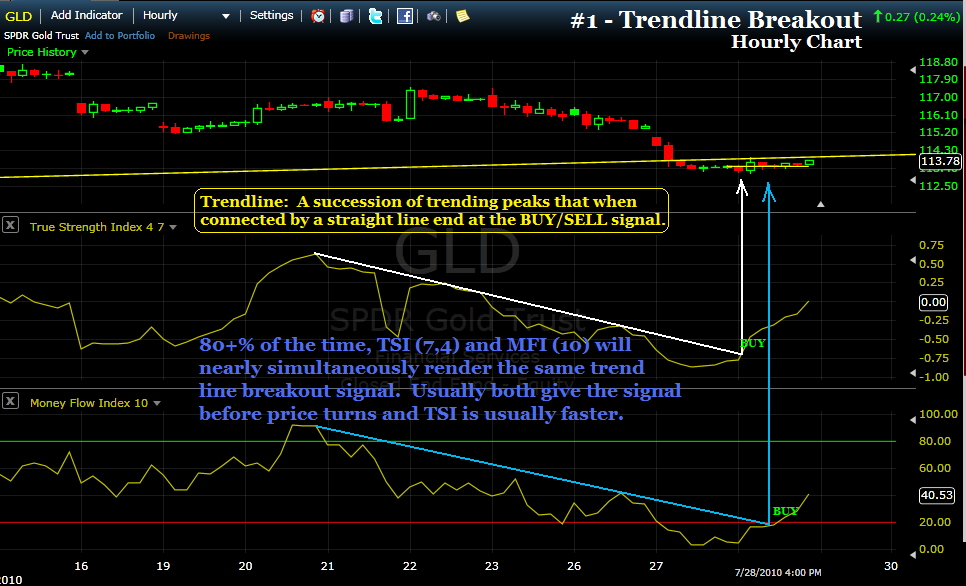
Task: Remove the True Strength Index panel
Action: 10,226
